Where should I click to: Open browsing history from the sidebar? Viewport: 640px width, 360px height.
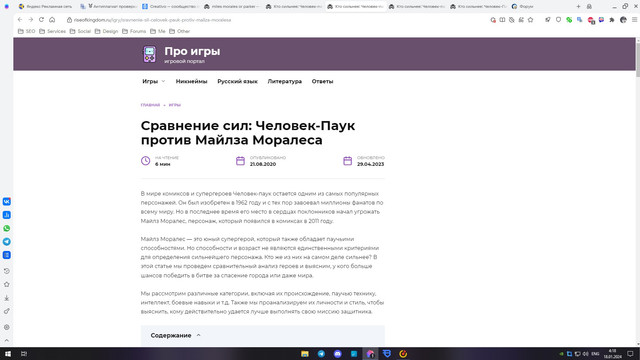[x=7, y=271]
